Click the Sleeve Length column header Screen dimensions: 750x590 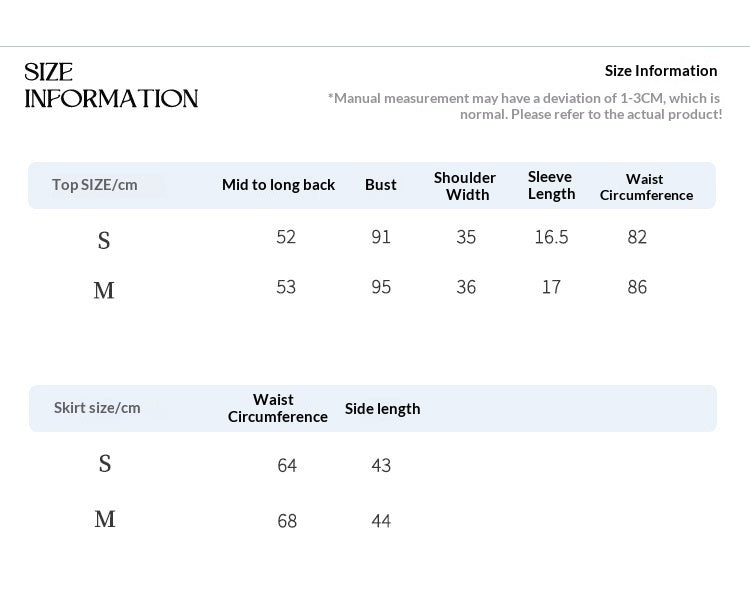pyautogui.click(x=551, y=185)
